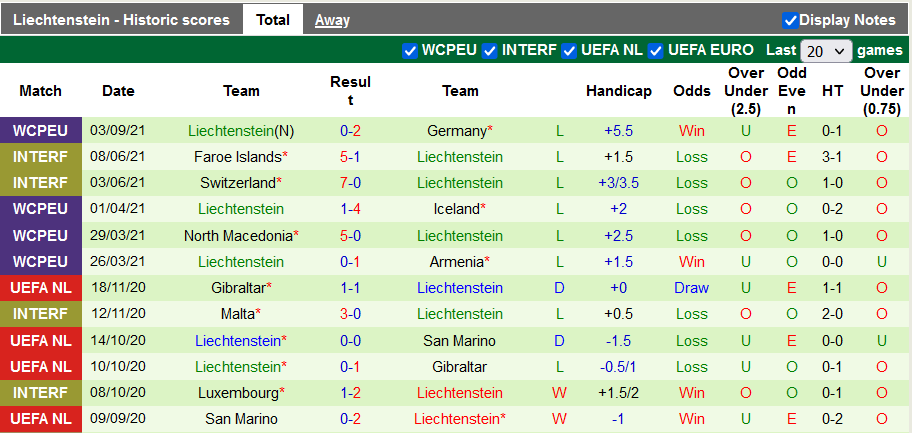Open the 7-0 Switzerland match score
912x433 pixels.
(350, 183)
